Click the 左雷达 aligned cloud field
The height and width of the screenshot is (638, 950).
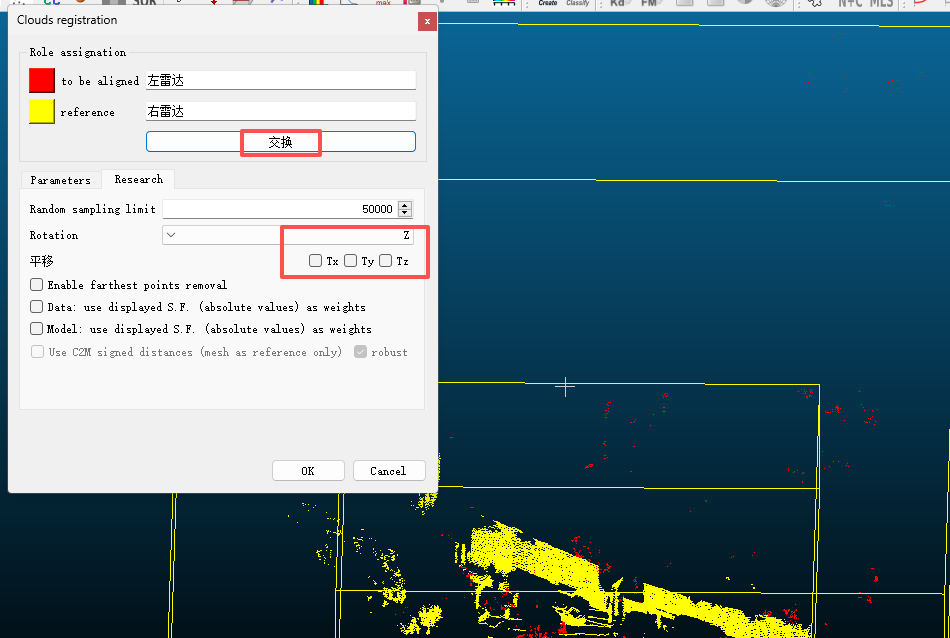point(280,79)
